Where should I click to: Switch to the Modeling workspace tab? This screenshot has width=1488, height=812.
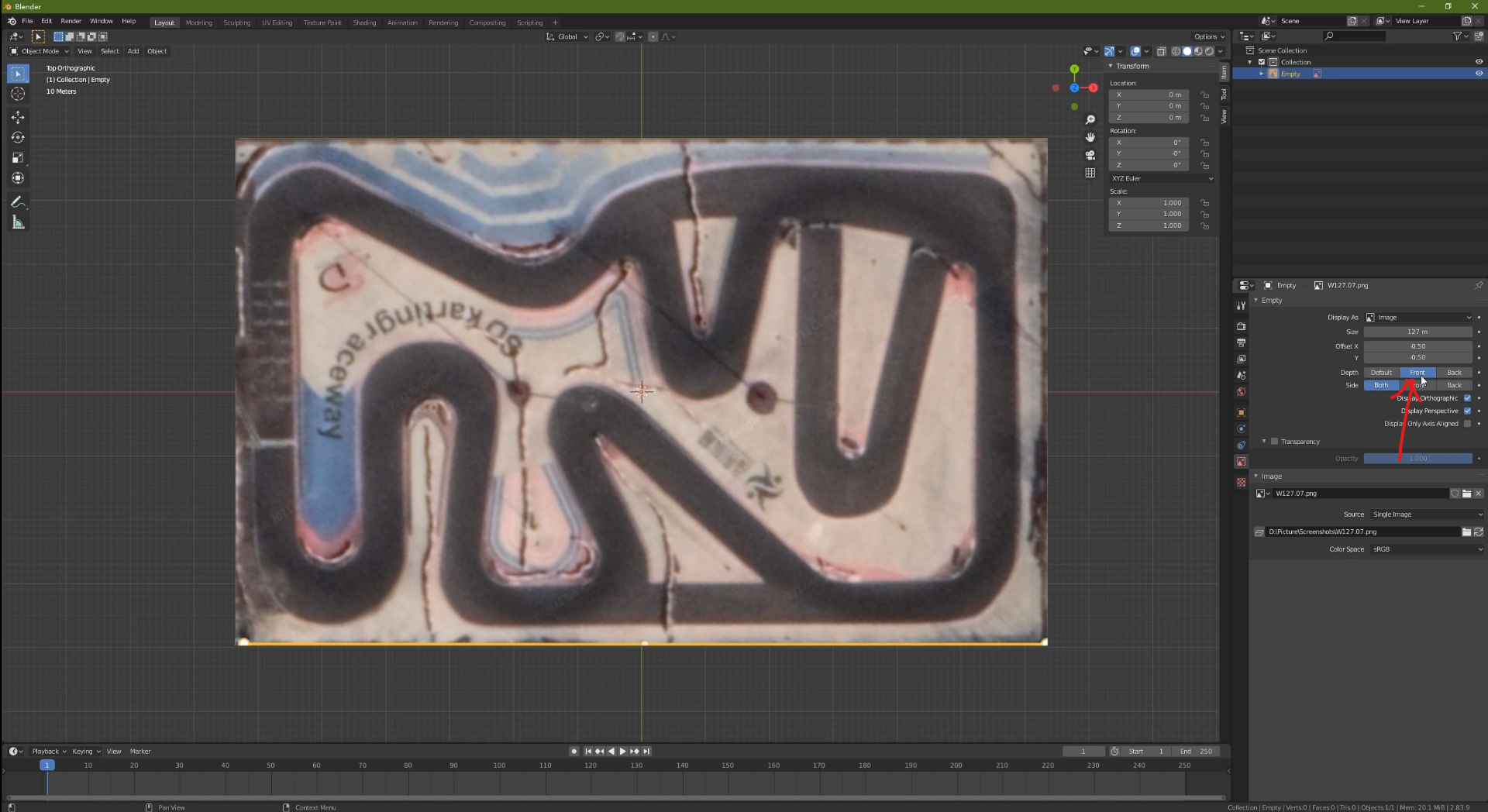point(199,22)
